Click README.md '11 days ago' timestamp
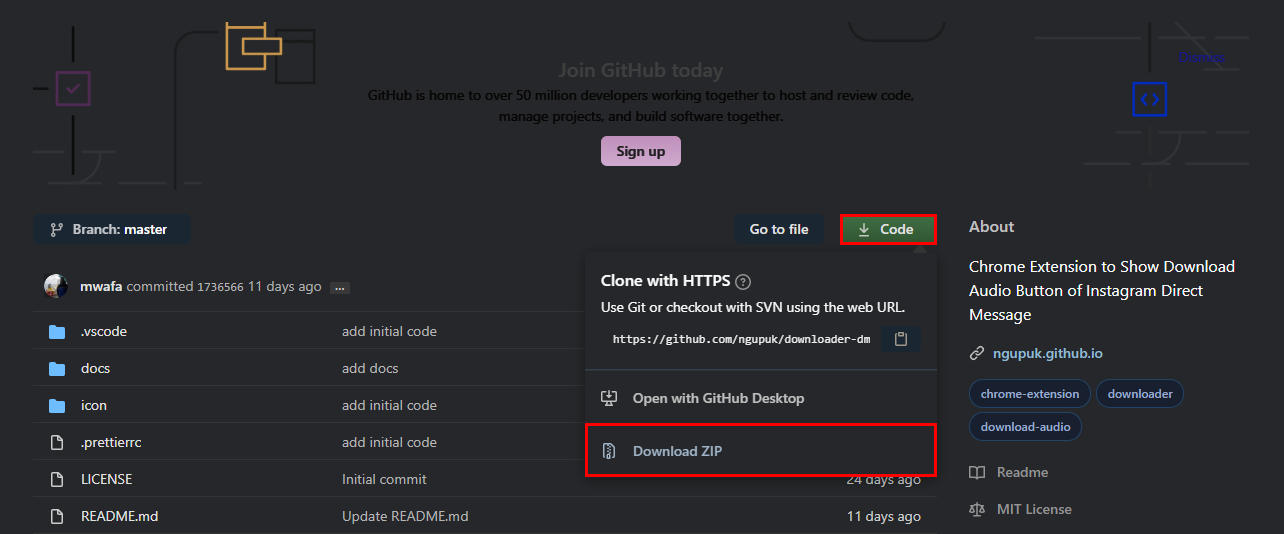The width and height of the screenshot is (1284, 534). pos(884,516)
